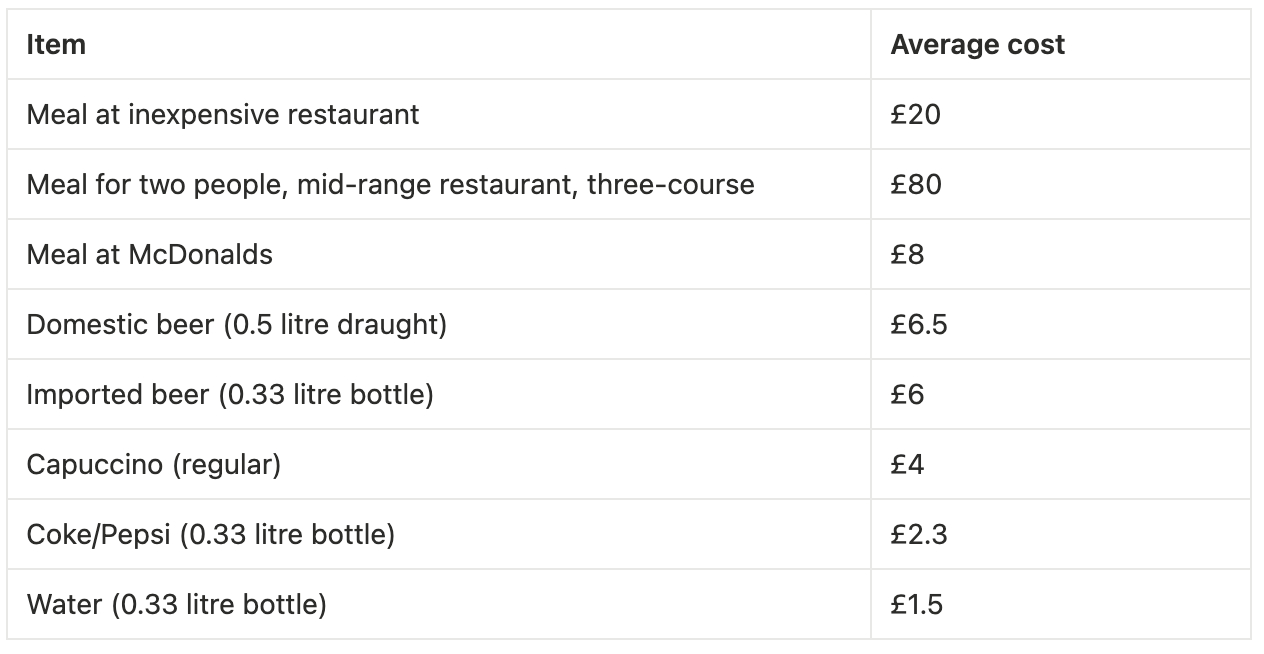The height and width of the screenshot is (654, 1264).
Task: Click the £6 cost cell
Action: (908, 395)
